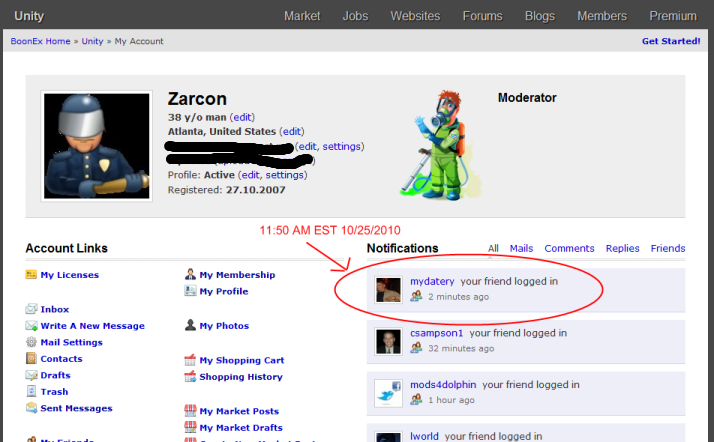Open the Write A New Message link
Screen dimensions: 714x442
click(x=92, y=326)
